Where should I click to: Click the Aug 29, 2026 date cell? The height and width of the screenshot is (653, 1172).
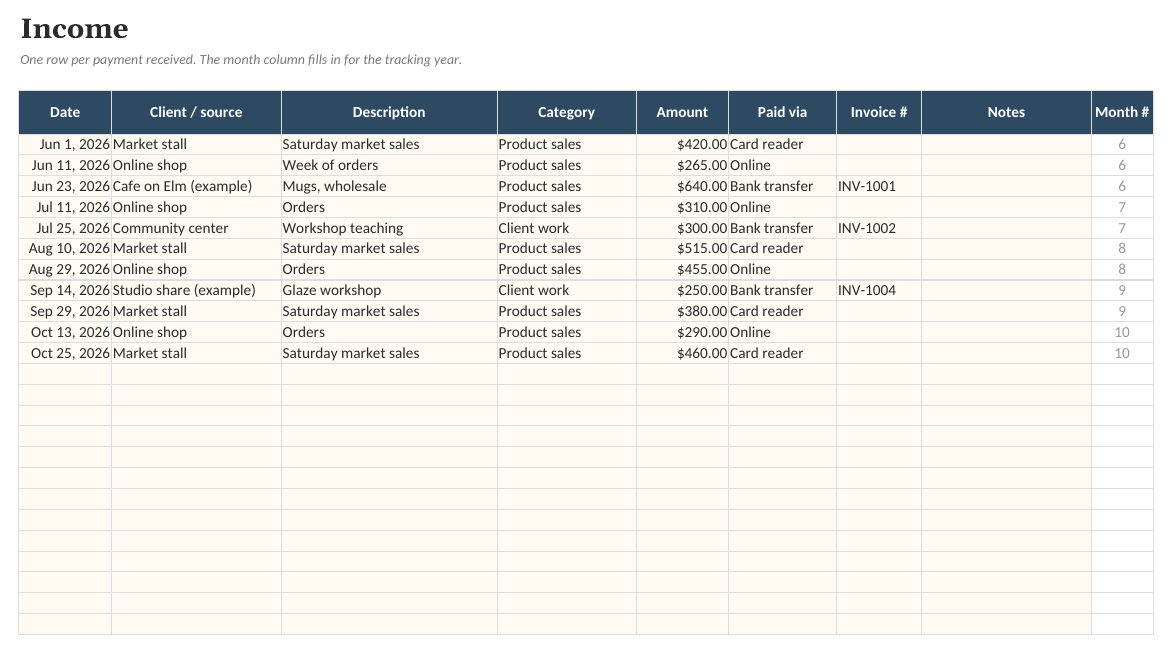coord(65,269)
